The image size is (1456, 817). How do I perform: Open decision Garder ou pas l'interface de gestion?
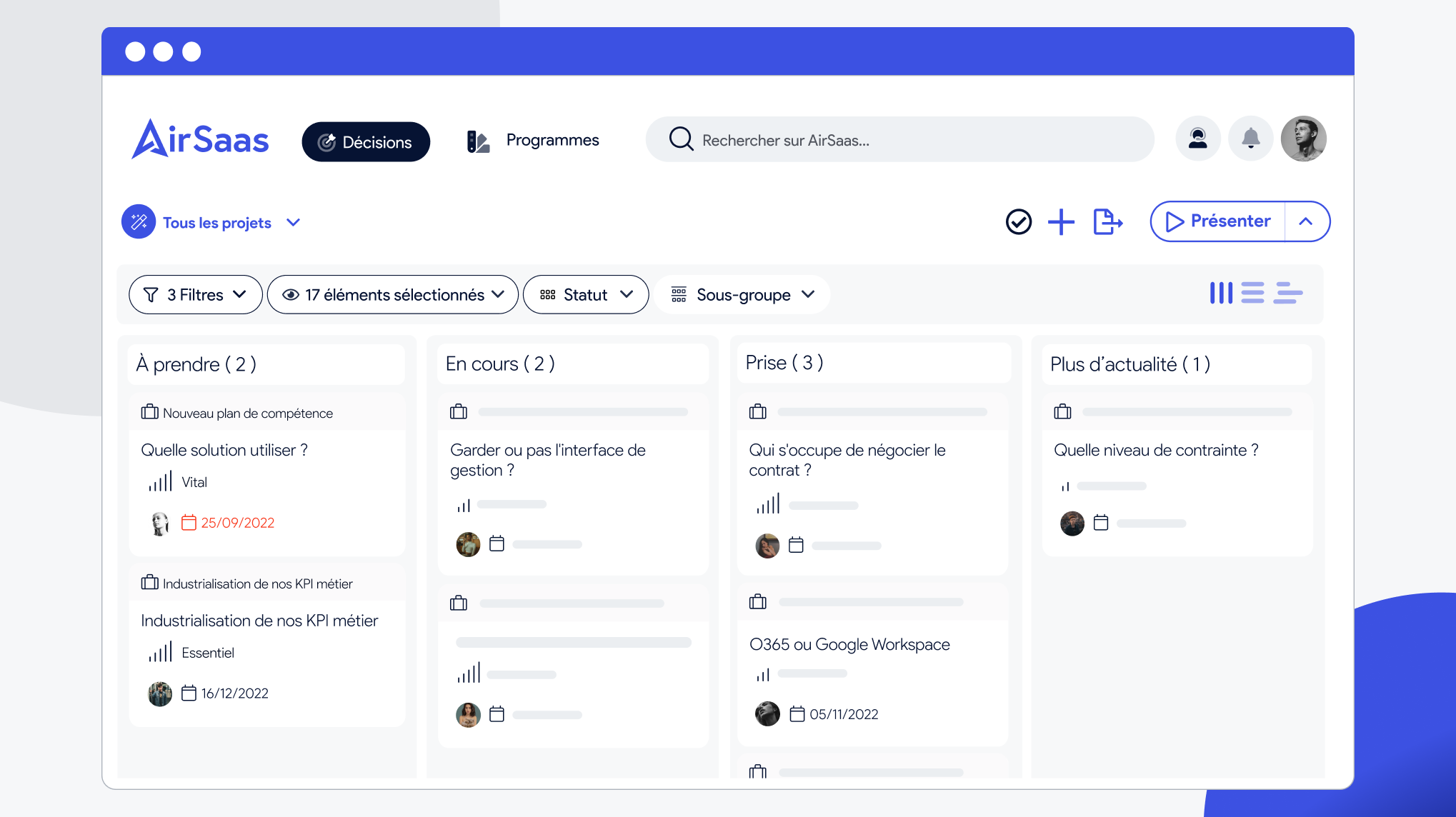[x=548, y=460]
